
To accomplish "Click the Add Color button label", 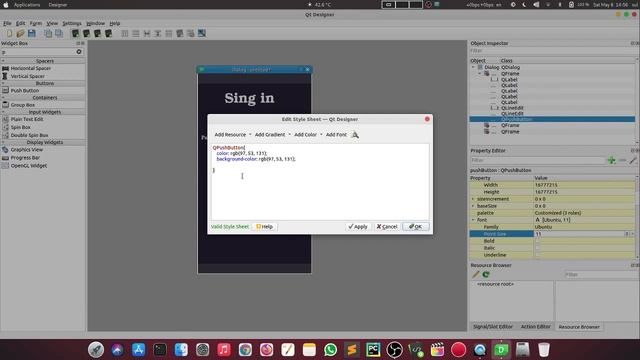I will pos(305,135).
